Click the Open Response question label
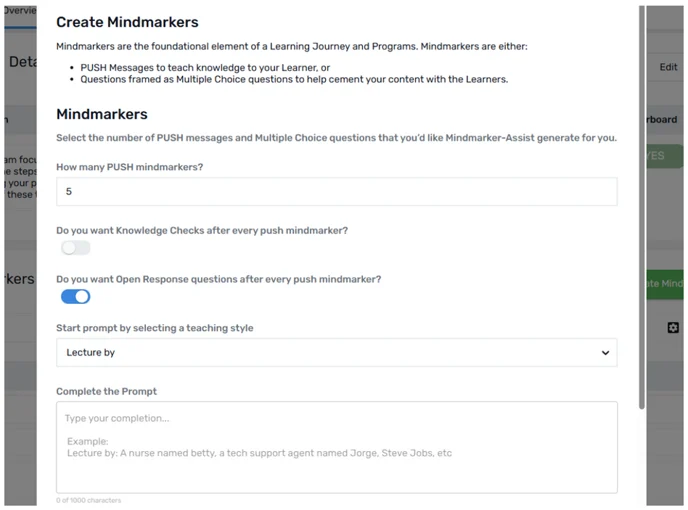The height and width of the screenshot is (510, 688). click(x=219, y=279)
